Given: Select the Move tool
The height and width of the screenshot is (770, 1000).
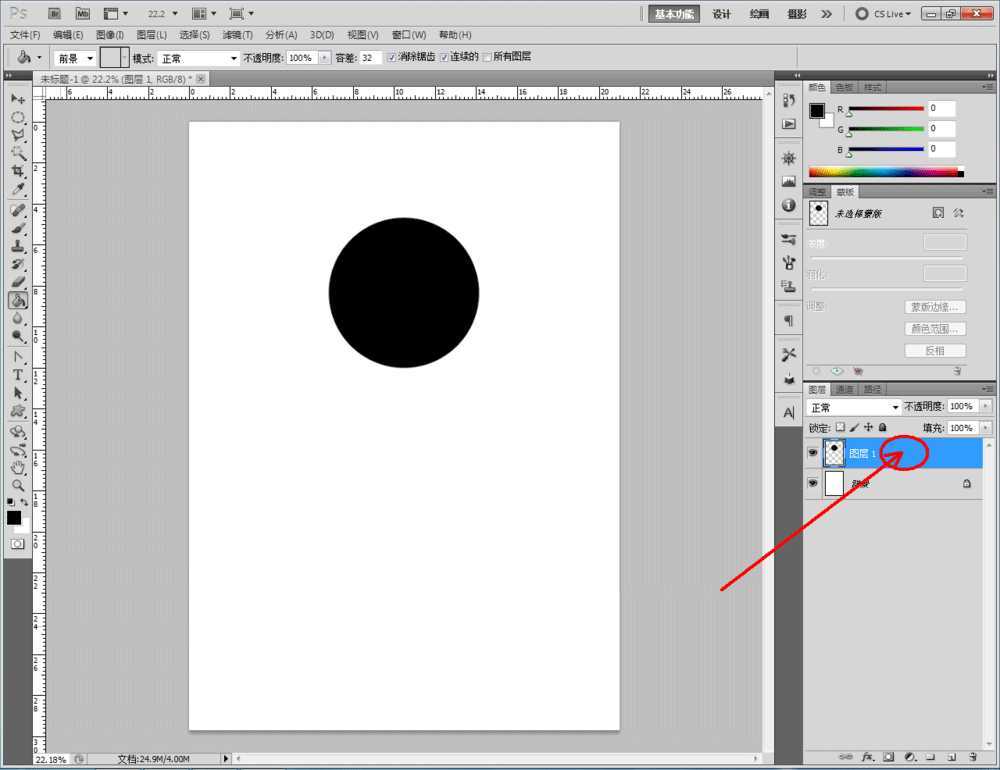Looking at the screenshot, I should (18, 98).
